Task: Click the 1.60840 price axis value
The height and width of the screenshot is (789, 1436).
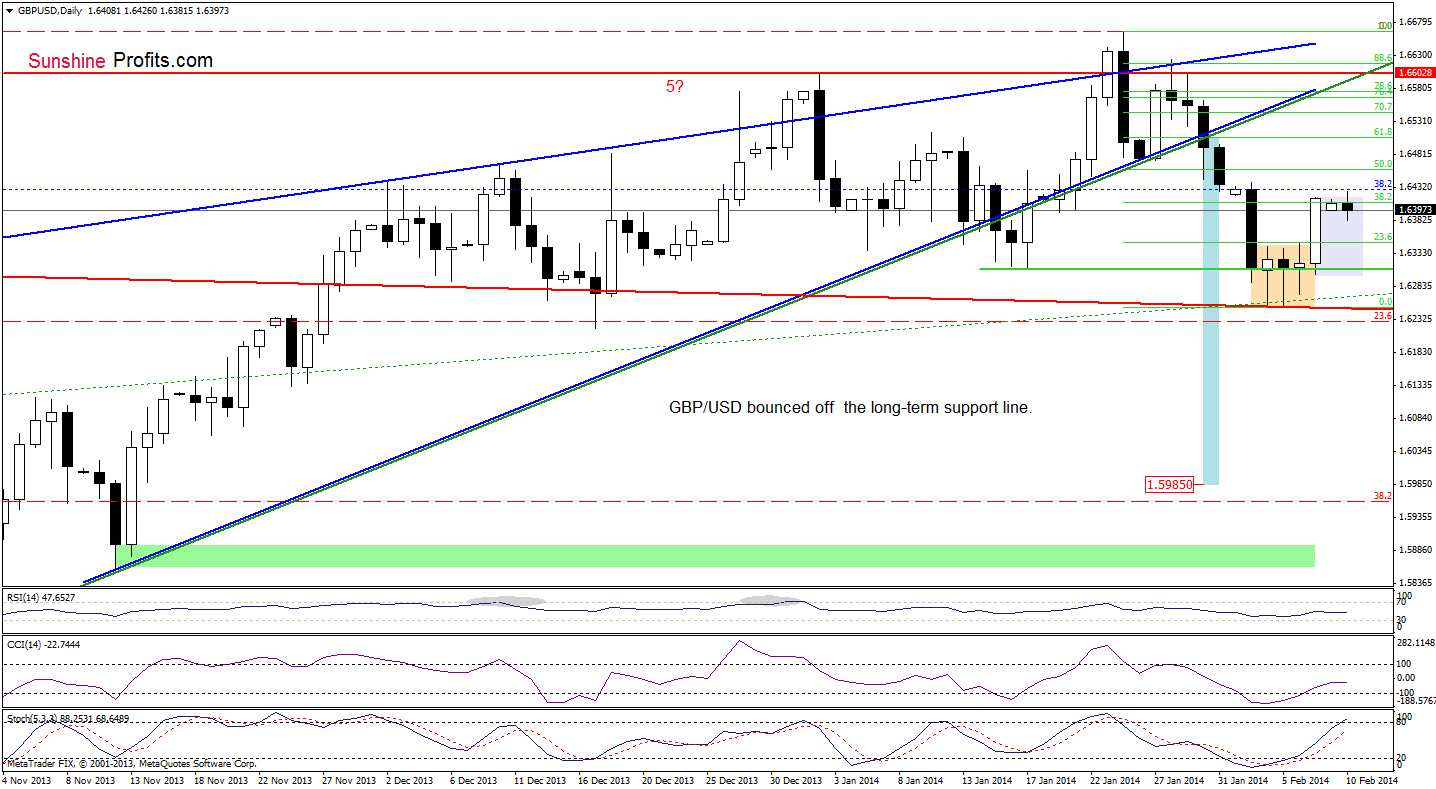Action: (x=1415, y=417)
